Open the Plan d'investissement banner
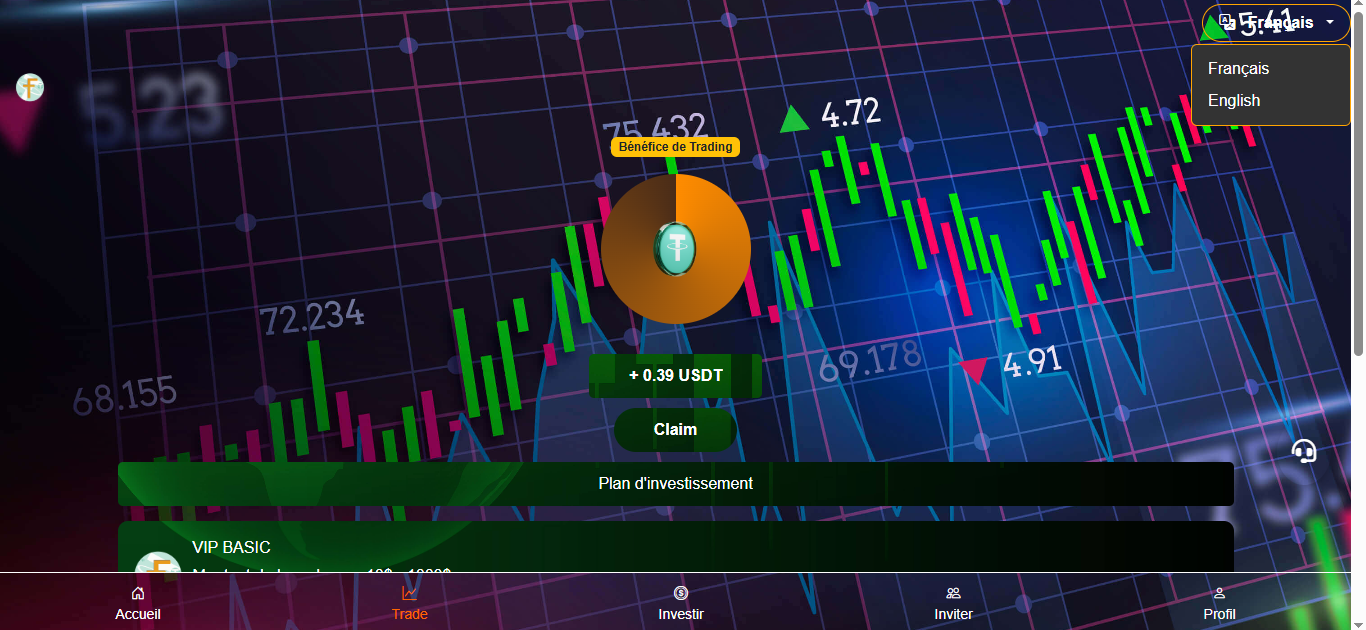 tap(675, 483)
